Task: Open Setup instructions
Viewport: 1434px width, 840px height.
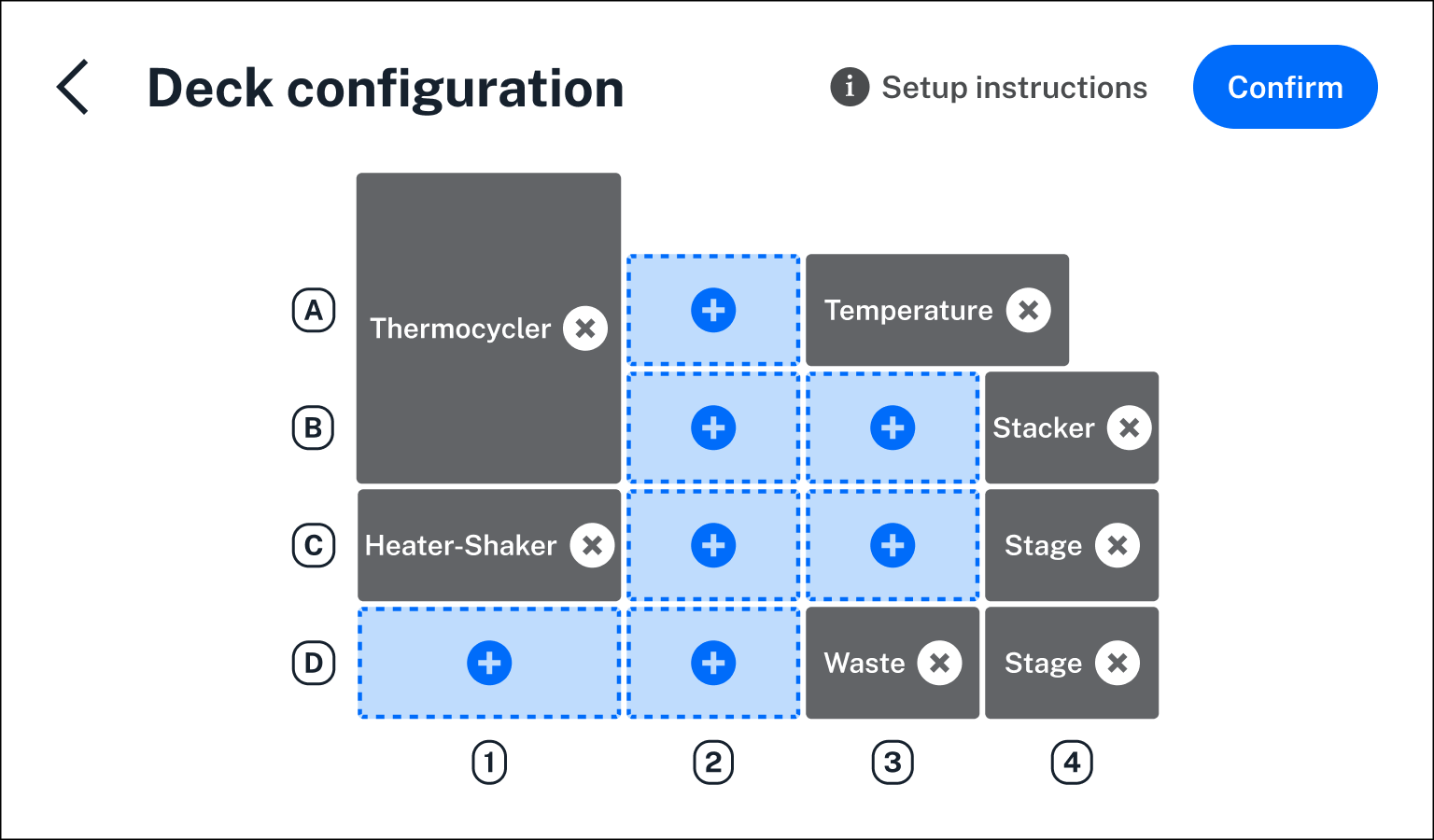Action: [1014, 88]
